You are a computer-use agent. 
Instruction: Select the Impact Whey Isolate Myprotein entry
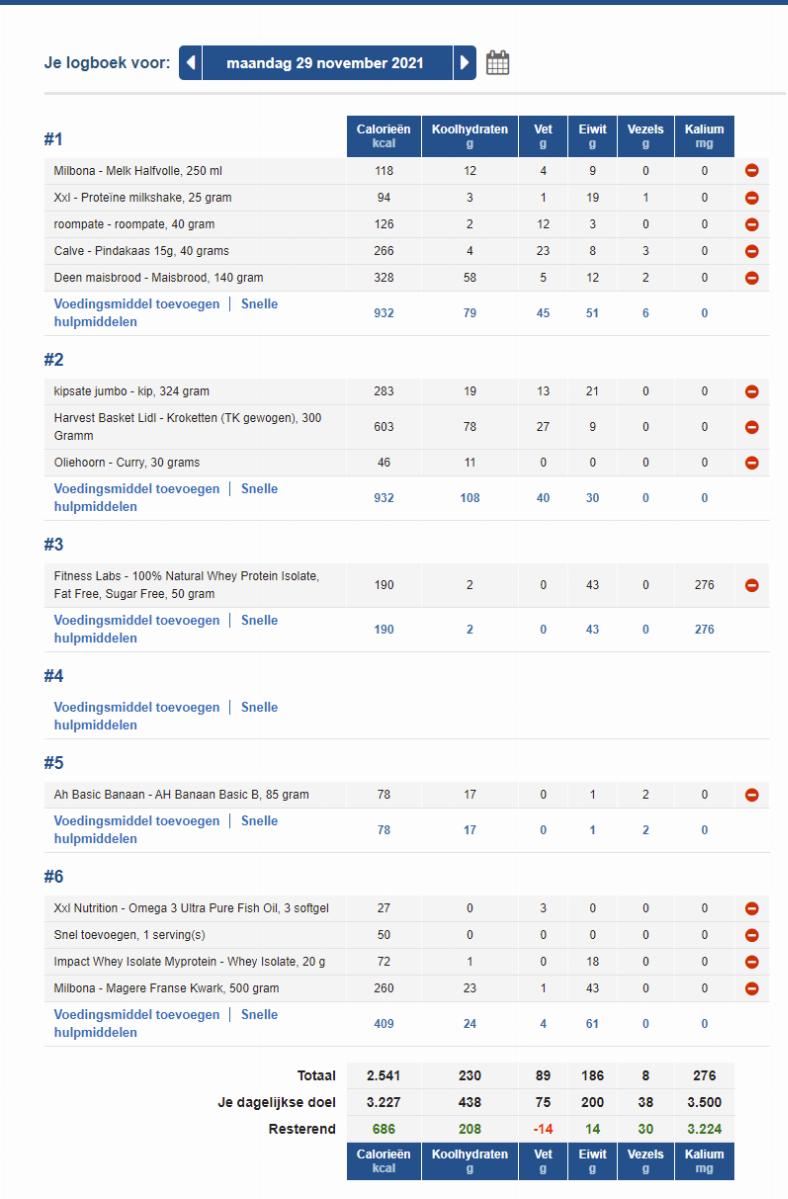point(189,962)
